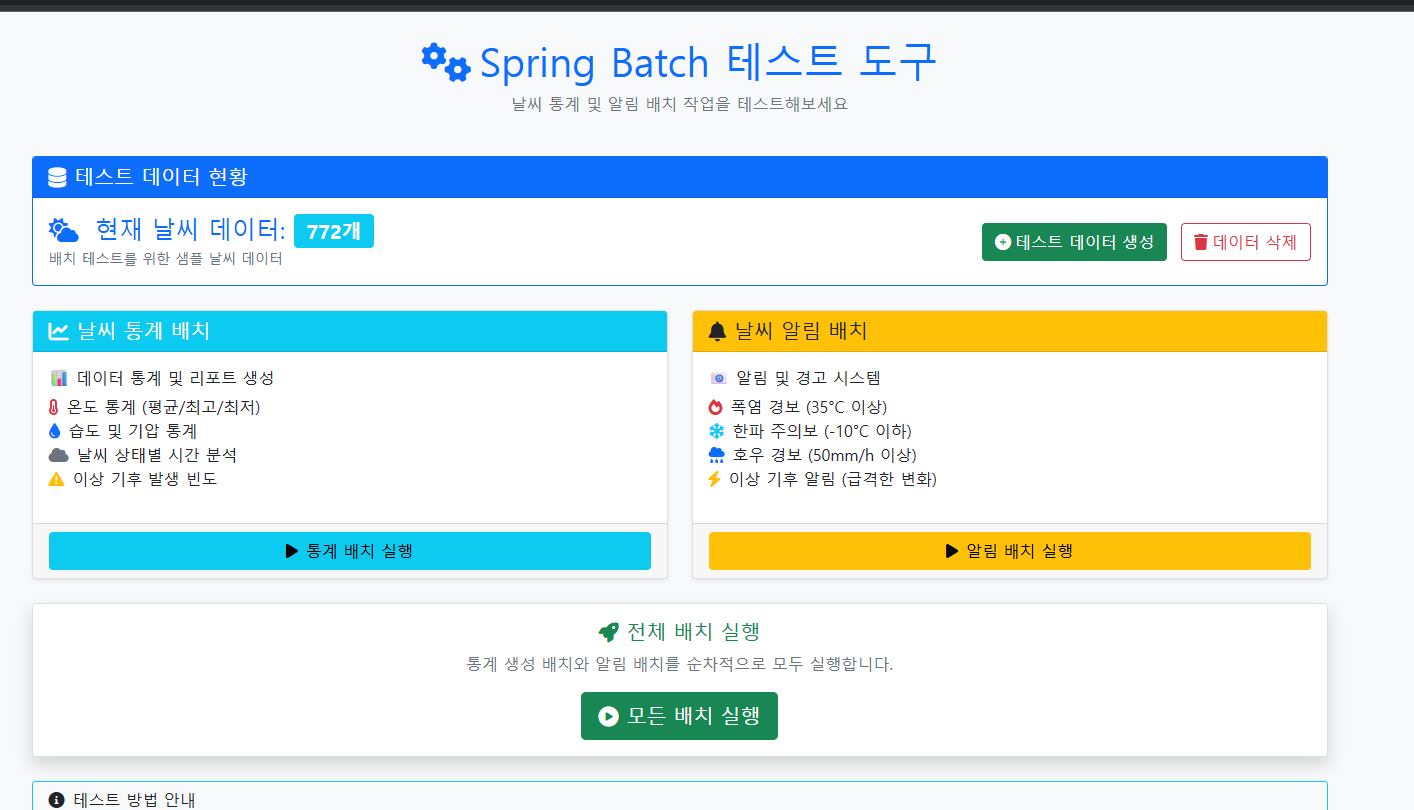Click the 772개 data count badge
This screenshot has width=1414, height=810.
[x=334, y=231]
